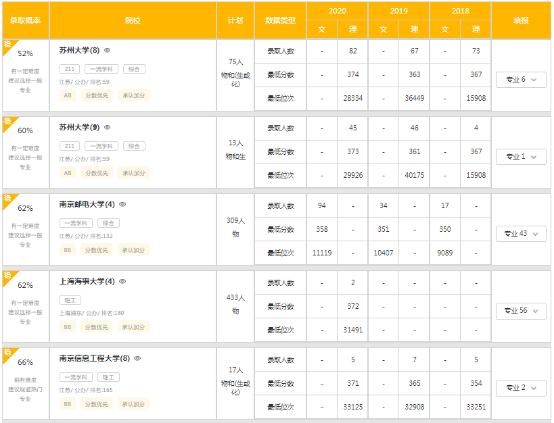Click orange corner badge on 52% row
Viewport: 554px width, 423px height.
point(8,46)
